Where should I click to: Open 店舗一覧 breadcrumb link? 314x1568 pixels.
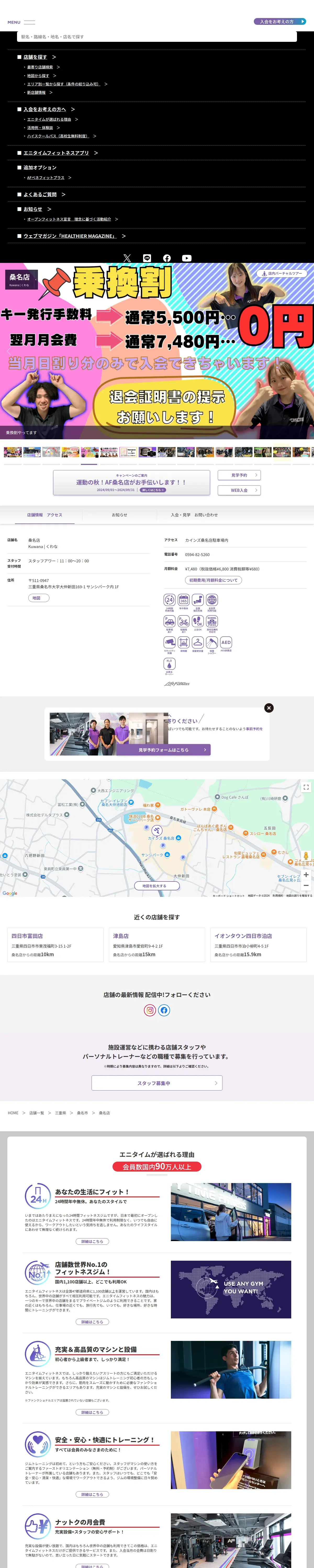click(37, 1113)
